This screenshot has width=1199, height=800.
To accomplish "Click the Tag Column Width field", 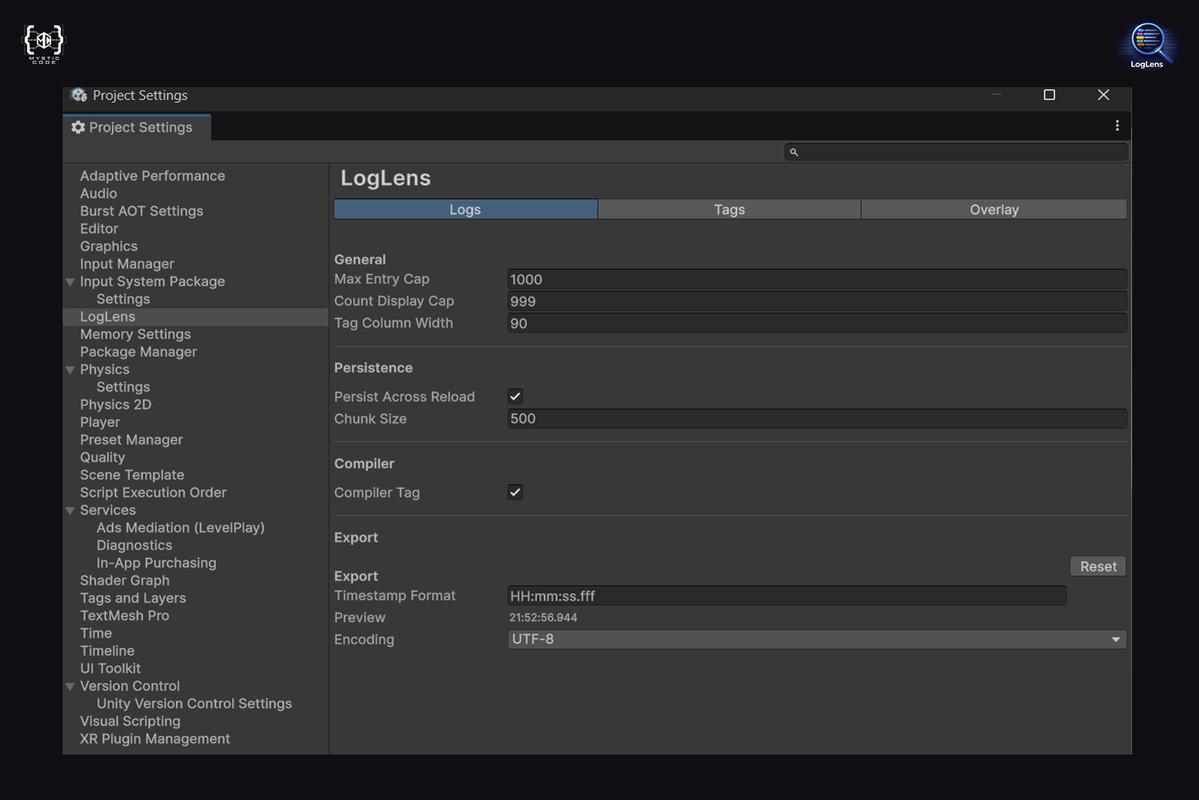I will (816, 324).
